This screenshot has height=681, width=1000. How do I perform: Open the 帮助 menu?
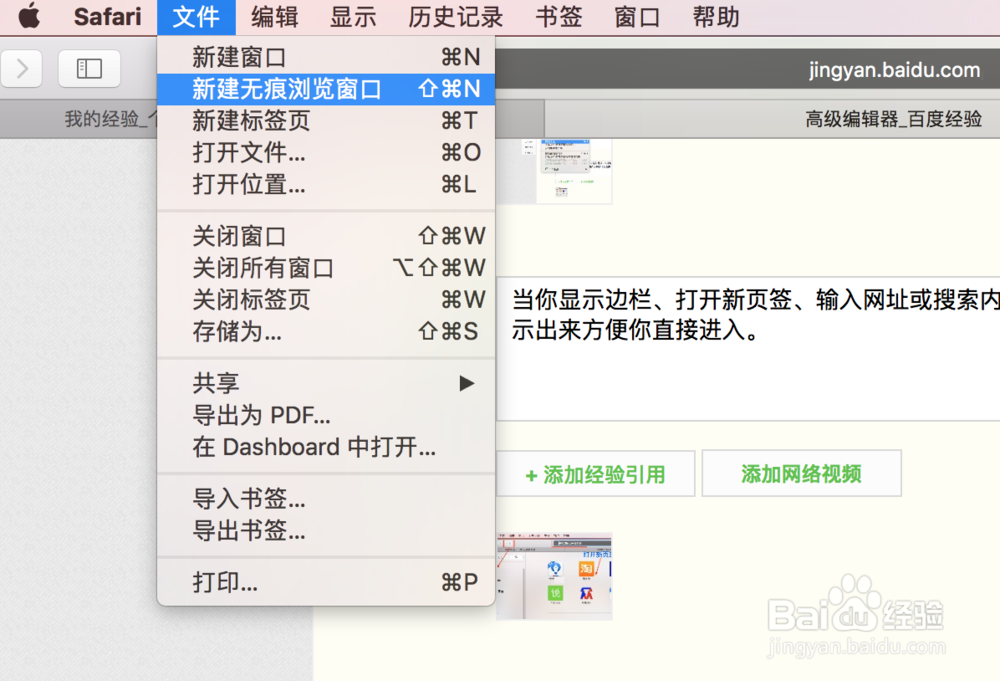click(716, 17)
